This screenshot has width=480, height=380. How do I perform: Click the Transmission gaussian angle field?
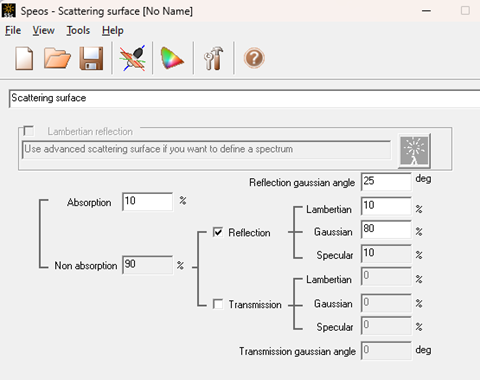coord(386,350)
